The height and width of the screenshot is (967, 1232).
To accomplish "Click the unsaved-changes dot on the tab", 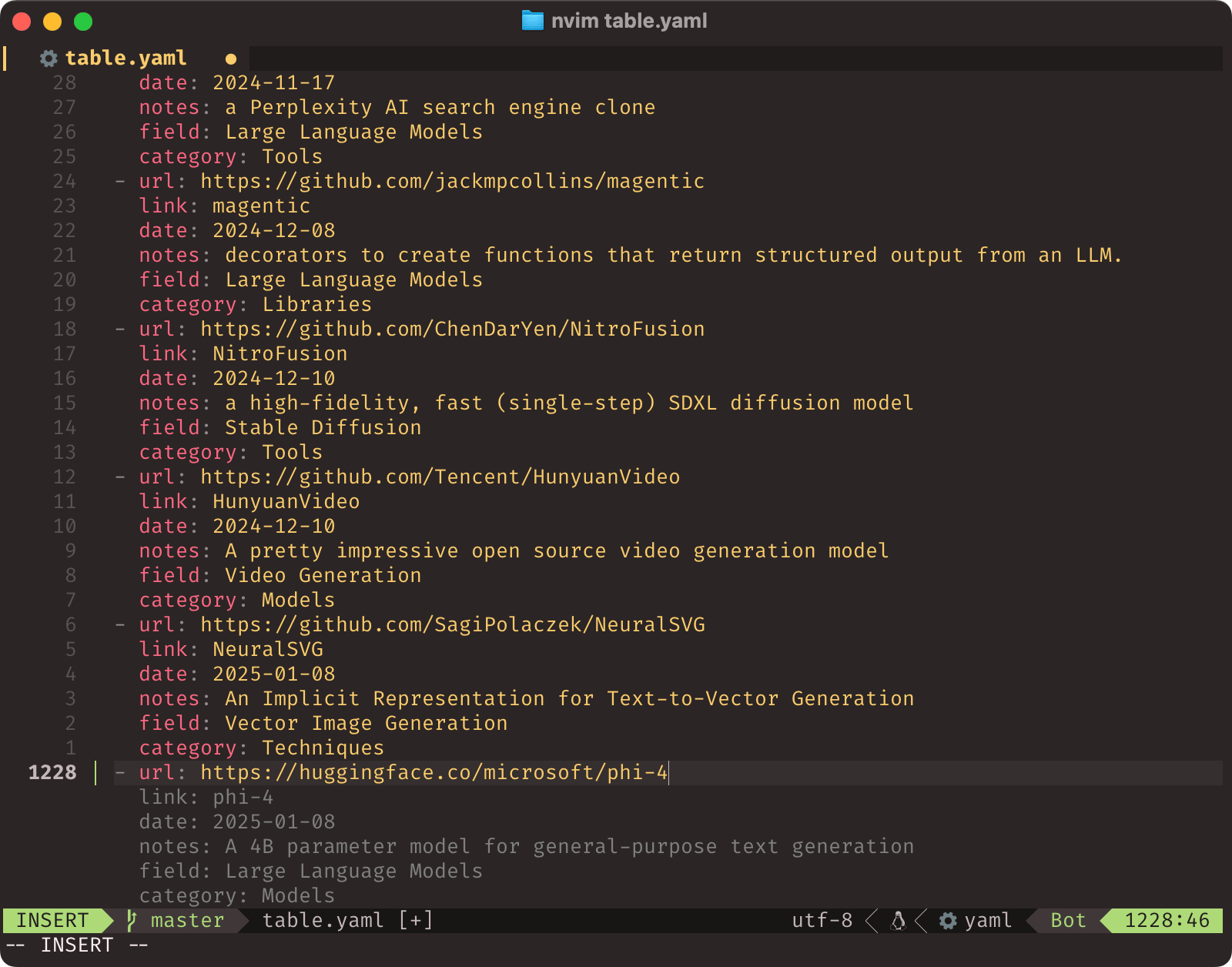I will [x=231, y=59].
